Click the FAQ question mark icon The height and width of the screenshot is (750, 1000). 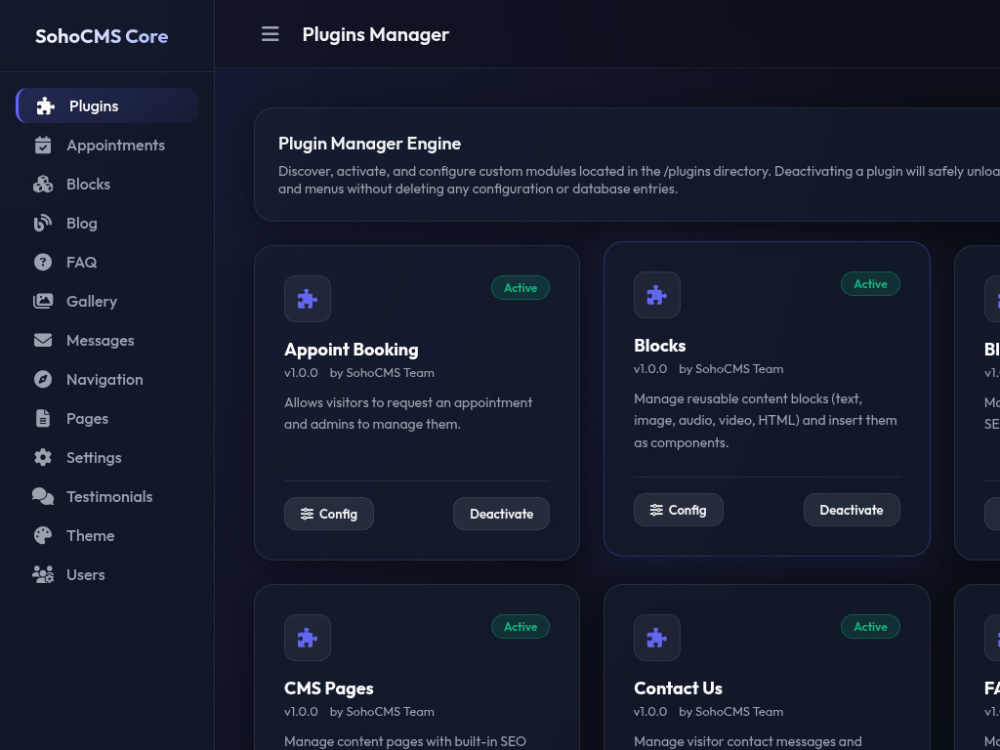click(43, 262)
